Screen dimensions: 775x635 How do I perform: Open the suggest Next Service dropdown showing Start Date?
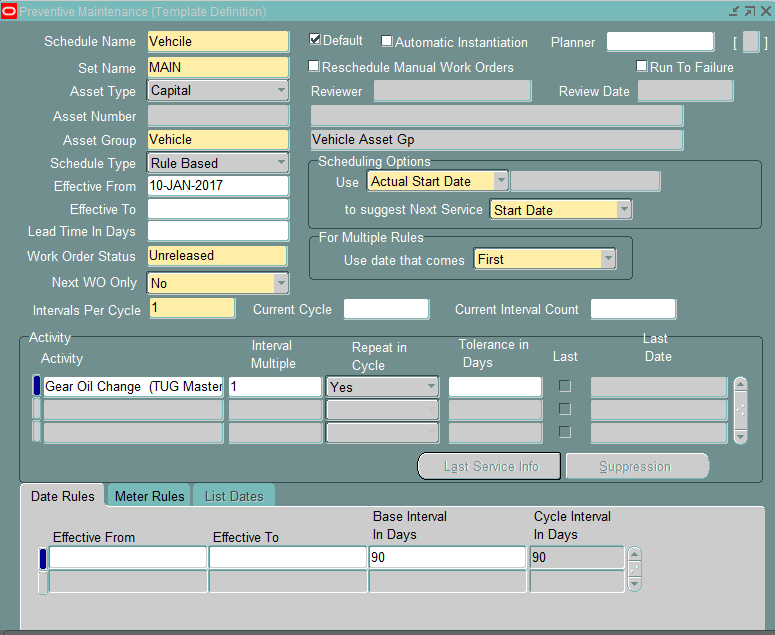560,210
